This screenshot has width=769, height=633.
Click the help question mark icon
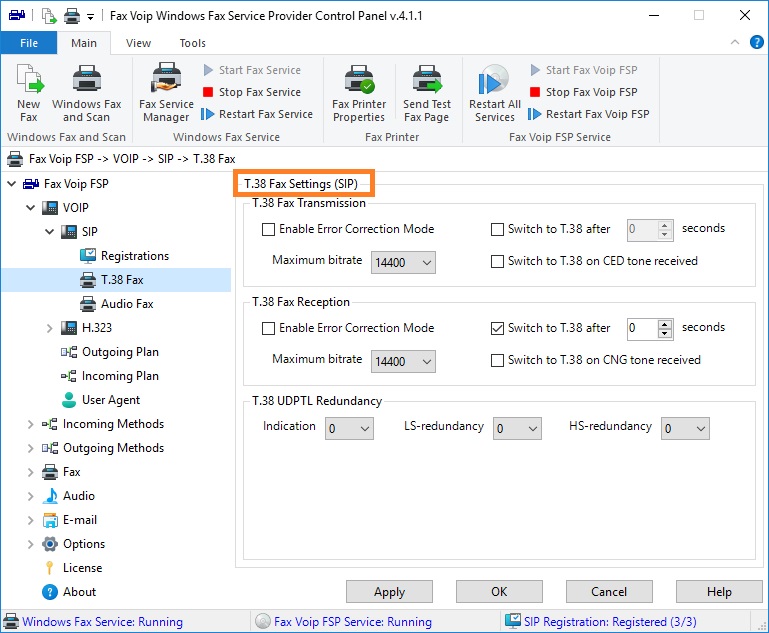point(757,42)
